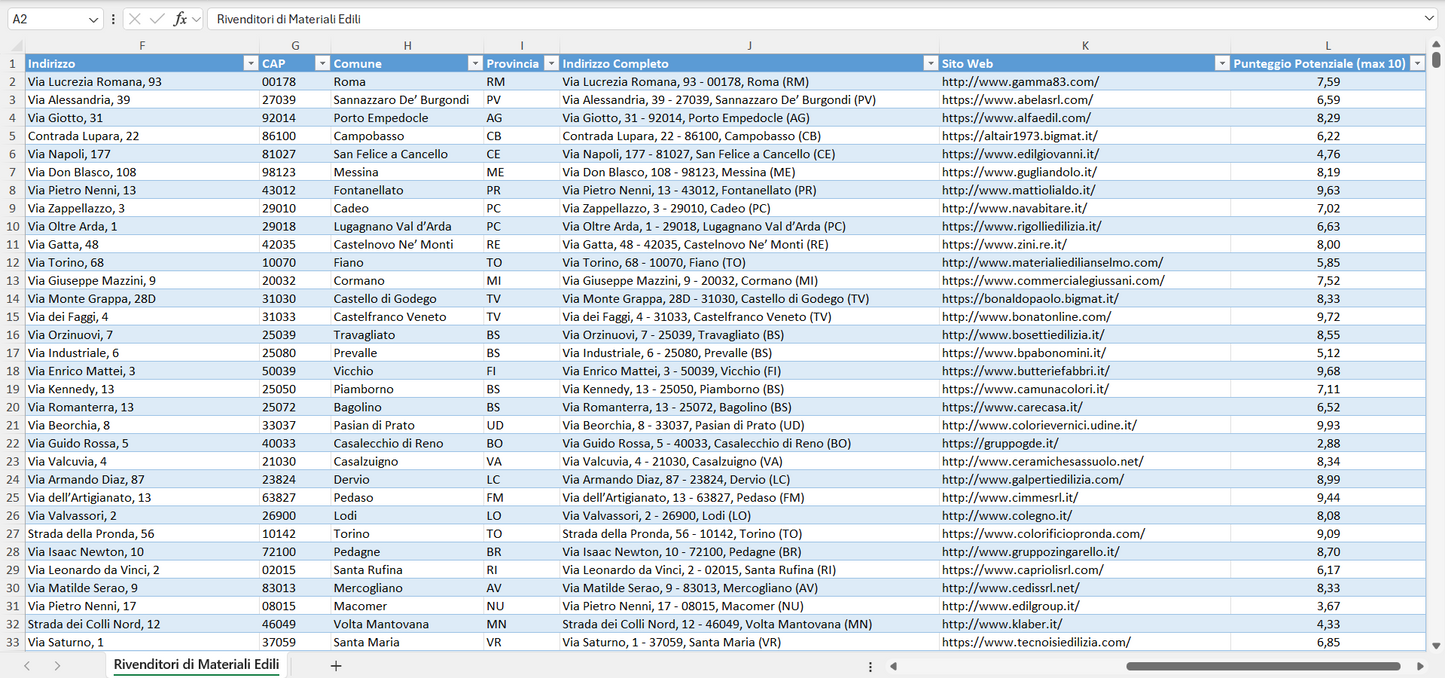Expand the Name Box dropdown arrow

pos(93,19)
